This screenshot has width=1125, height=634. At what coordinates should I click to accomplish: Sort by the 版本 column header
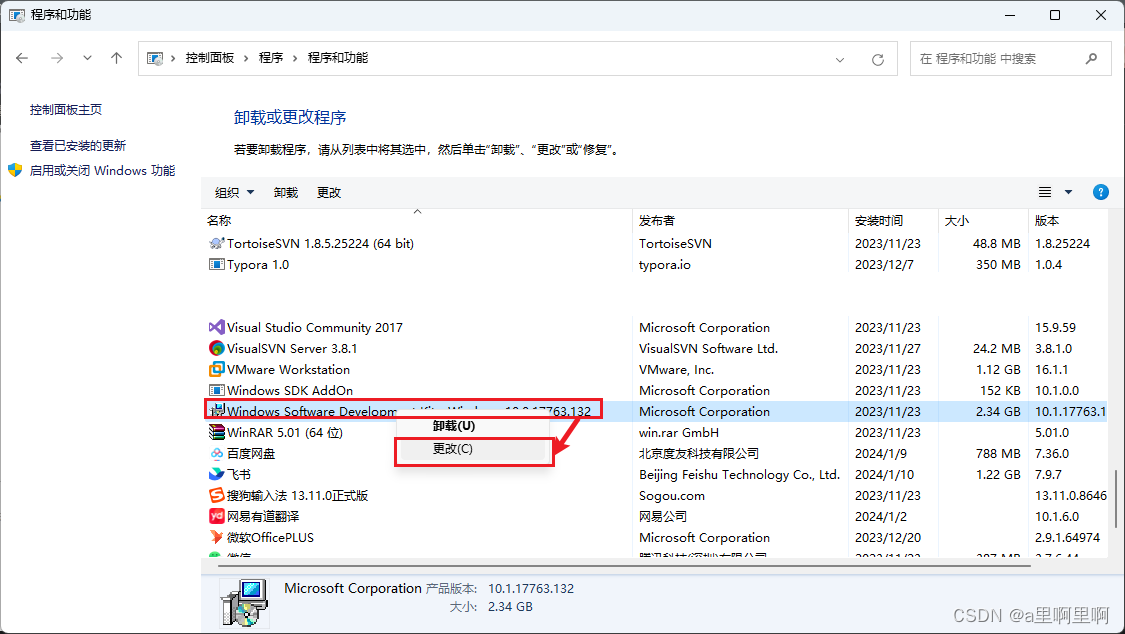point(1068,220)
